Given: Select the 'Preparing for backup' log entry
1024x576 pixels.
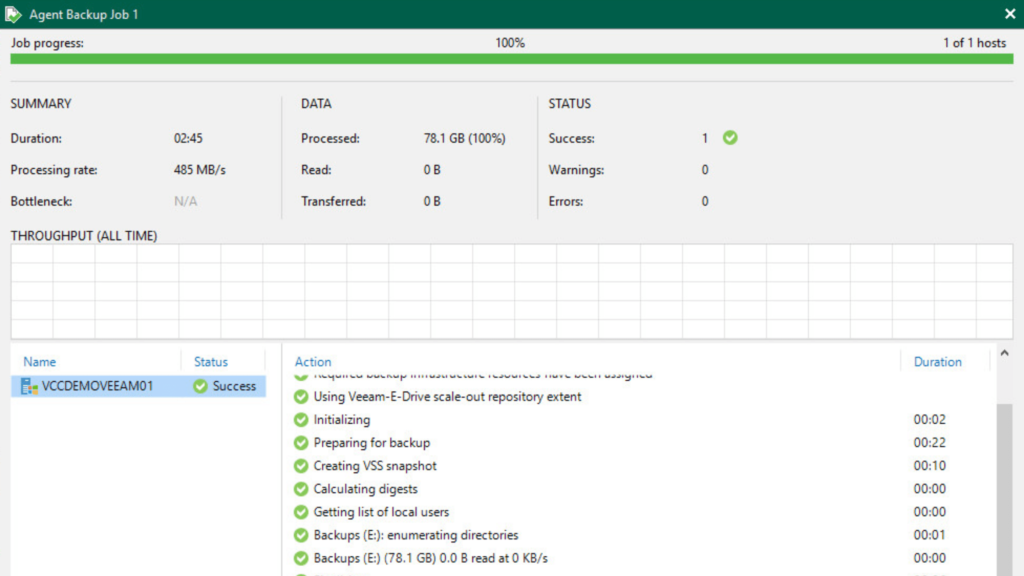Looking at the screenshot, I should (x=372, y=443).
